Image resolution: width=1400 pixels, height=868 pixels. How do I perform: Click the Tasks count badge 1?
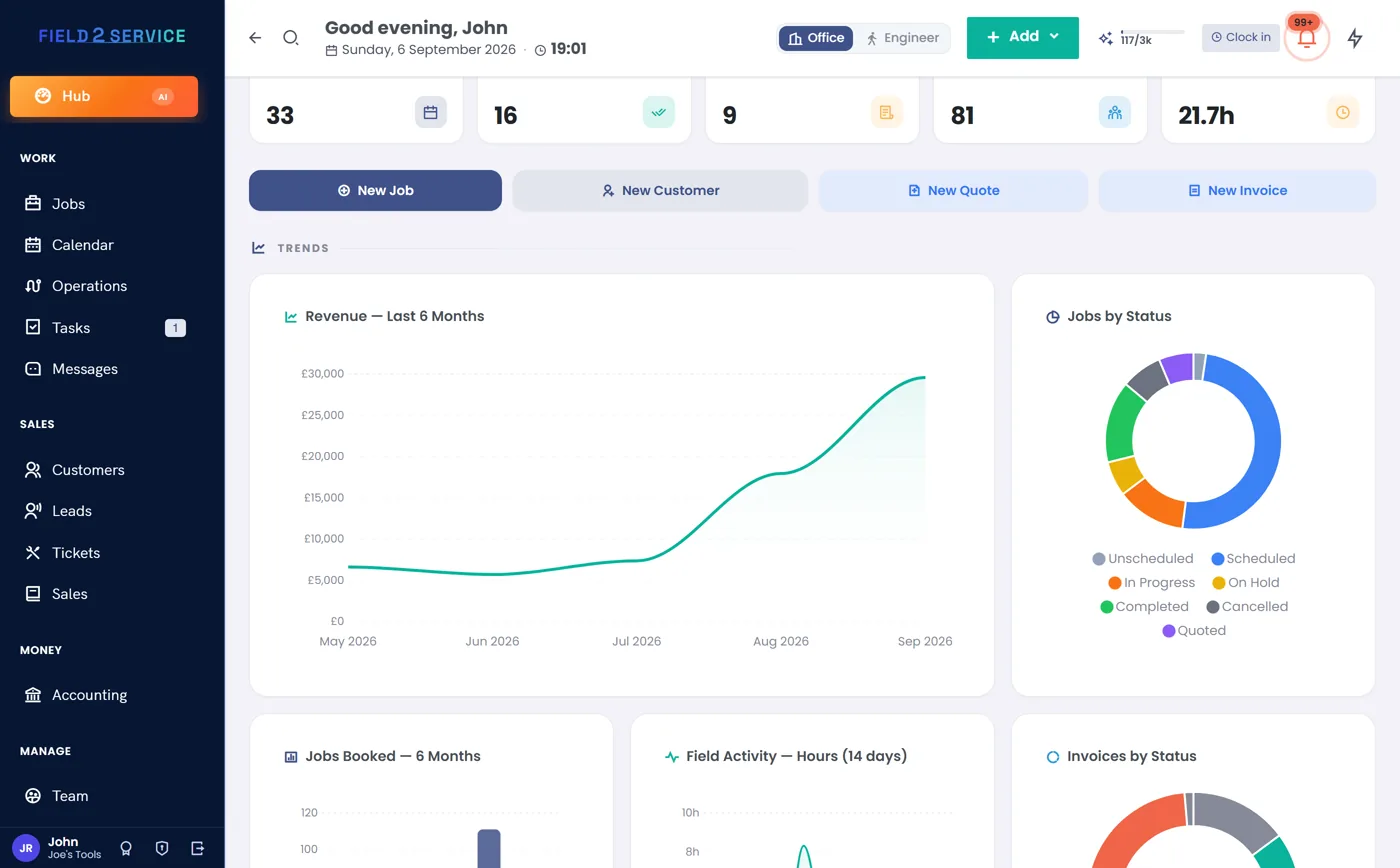pos(175,328)
